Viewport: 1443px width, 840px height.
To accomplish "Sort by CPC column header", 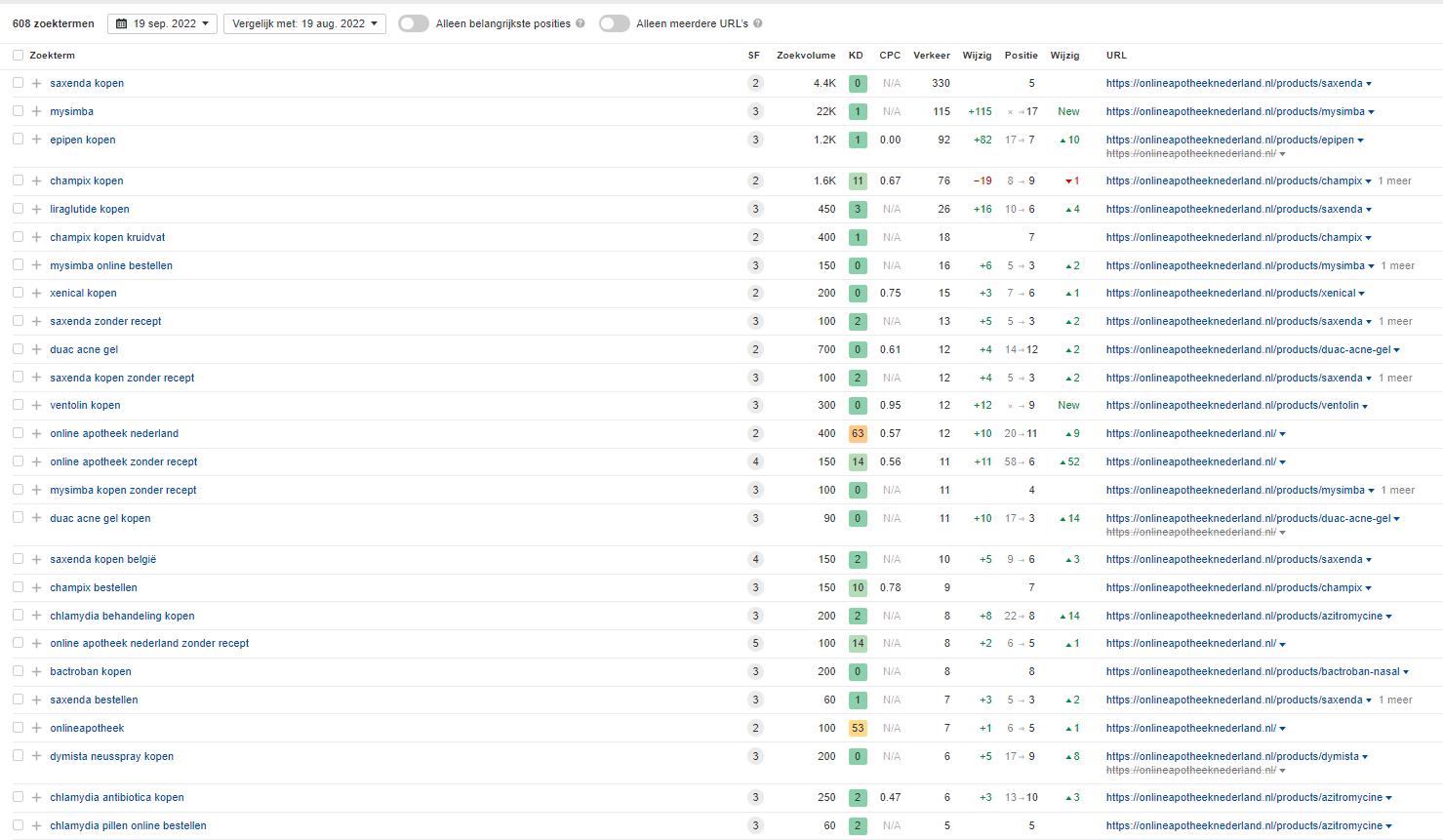I will (x=890, y=56).
